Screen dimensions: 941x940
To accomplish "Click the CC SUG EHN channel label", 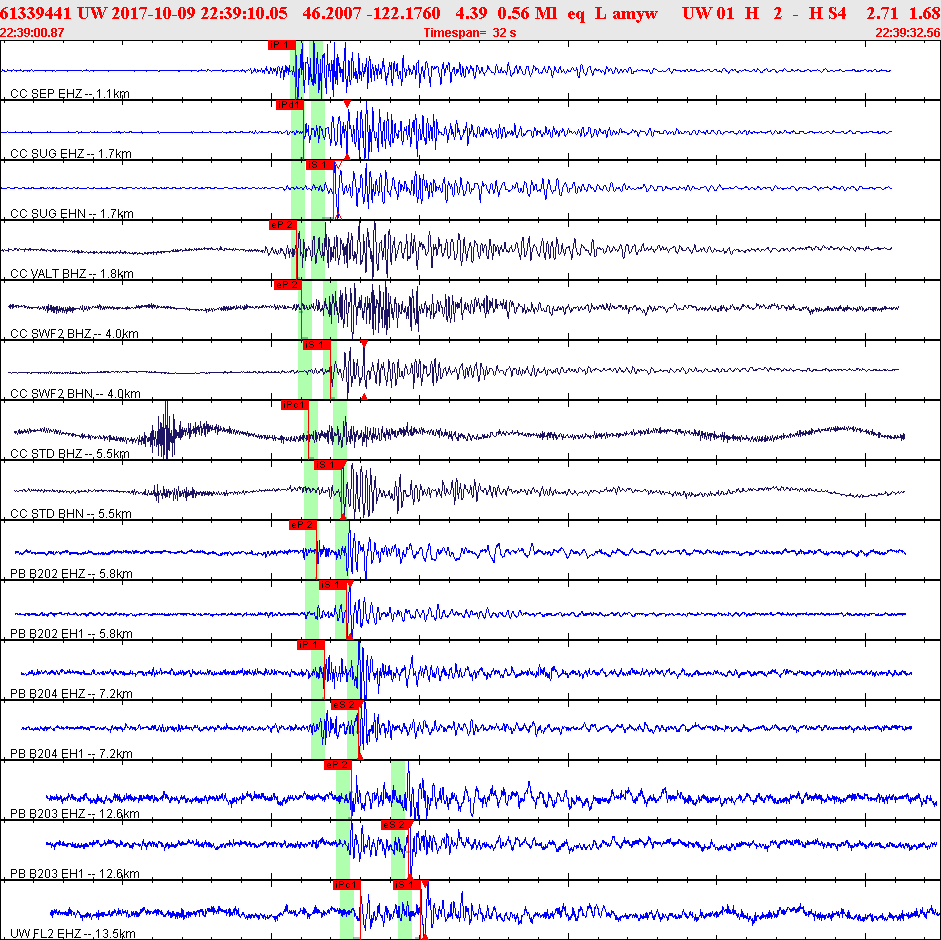I will coord(71,214).
